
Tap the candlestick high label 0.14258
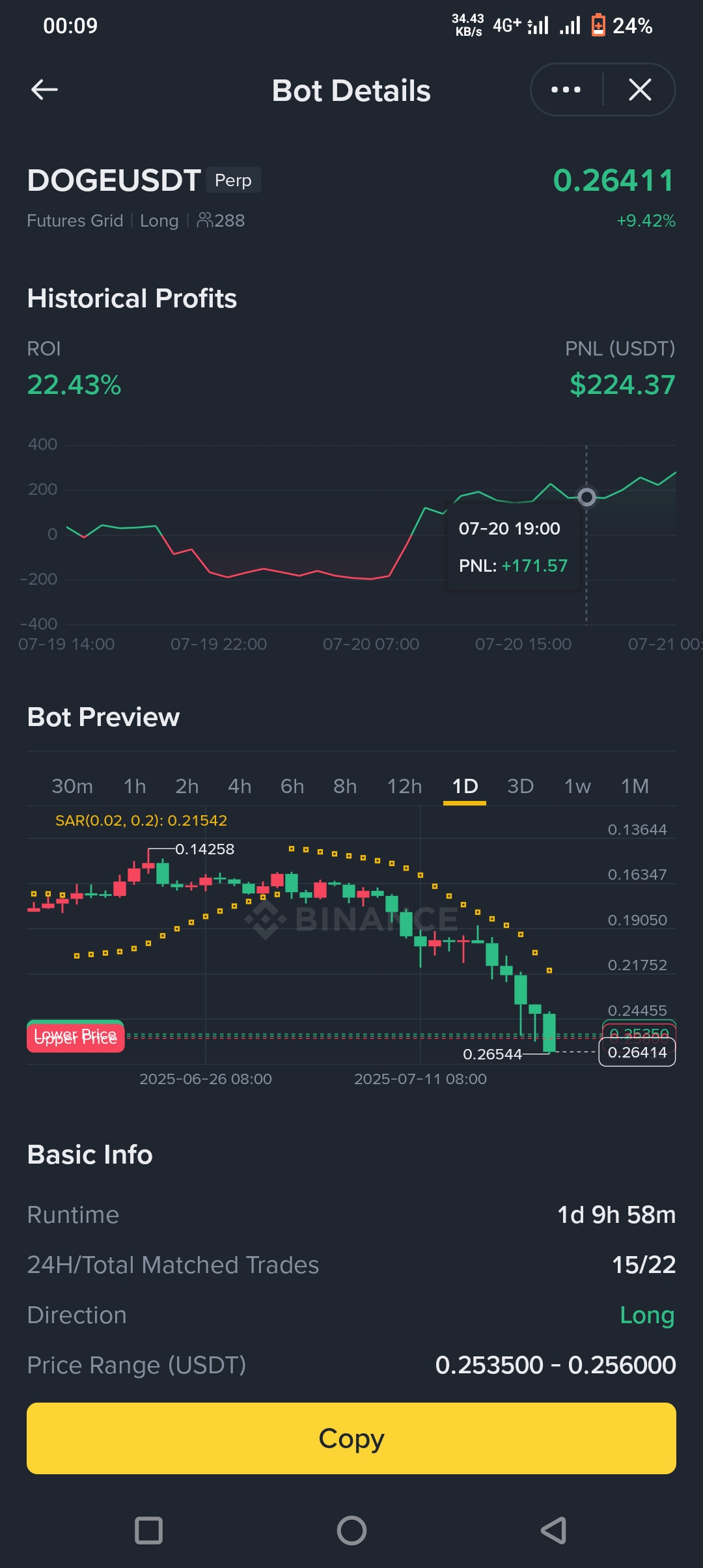[x=204, y=849]
